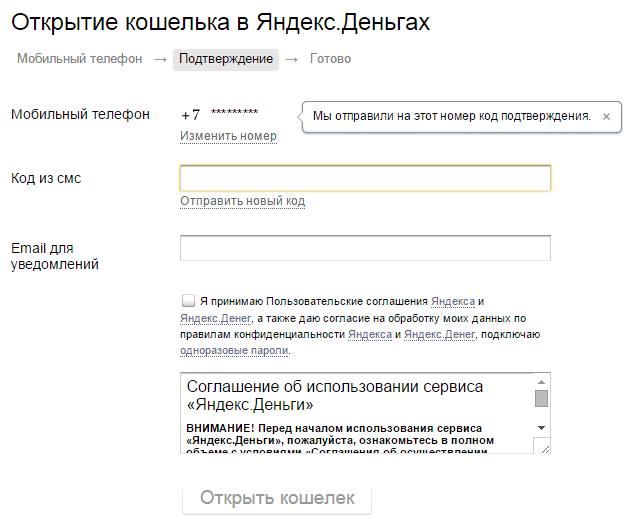Focus the 'Email для уведомлений' field
The width and height of the screenshot is (640, 529).
(x=365, y=248)
